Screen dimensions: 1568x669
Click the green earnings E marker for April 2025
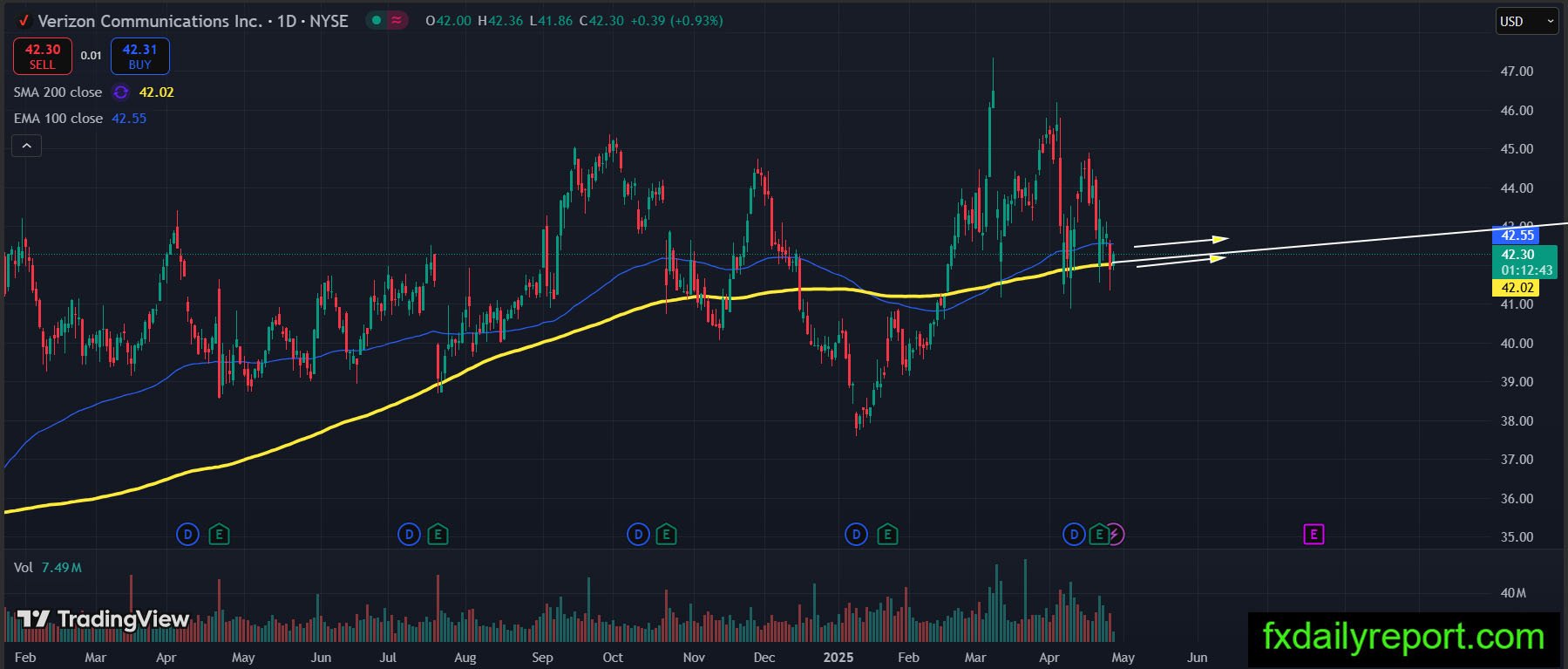(x=1098, y=534)
